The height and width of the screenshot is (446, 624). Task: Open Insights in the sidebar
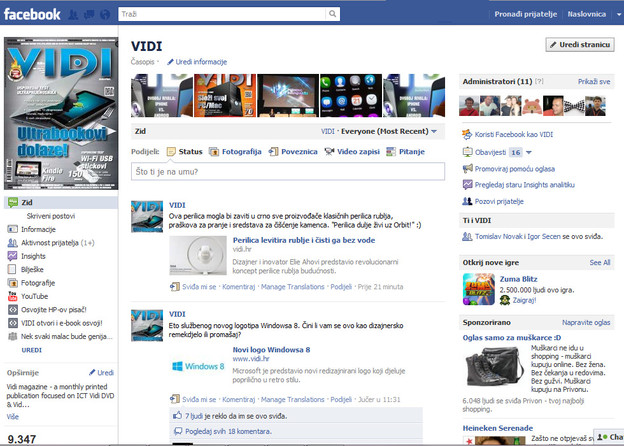click(x=33, y=256)
